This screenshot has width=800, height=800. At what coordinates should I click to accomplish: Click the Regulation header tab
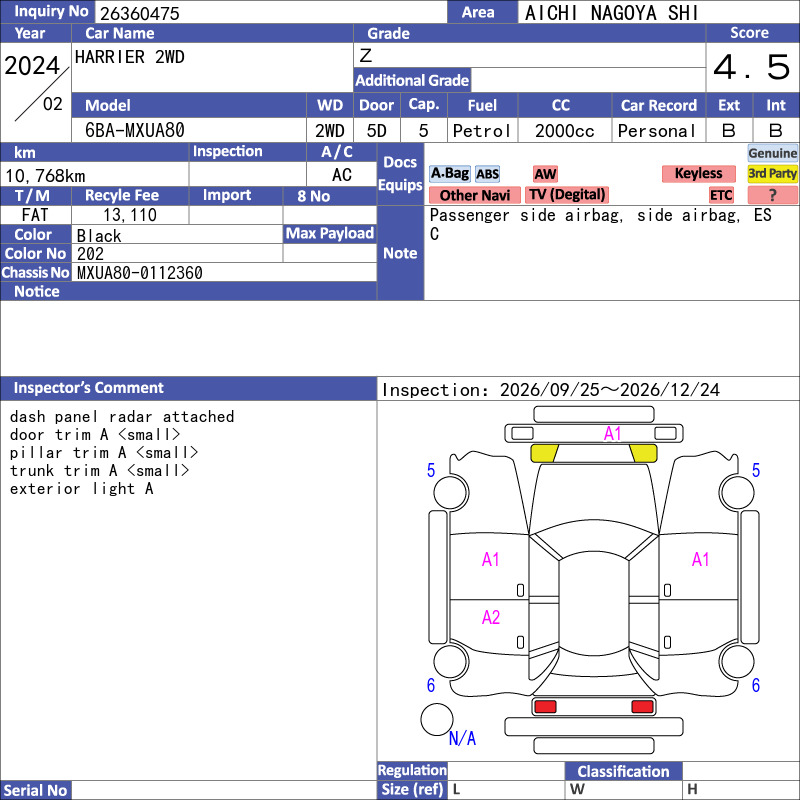tap(412, 770)
